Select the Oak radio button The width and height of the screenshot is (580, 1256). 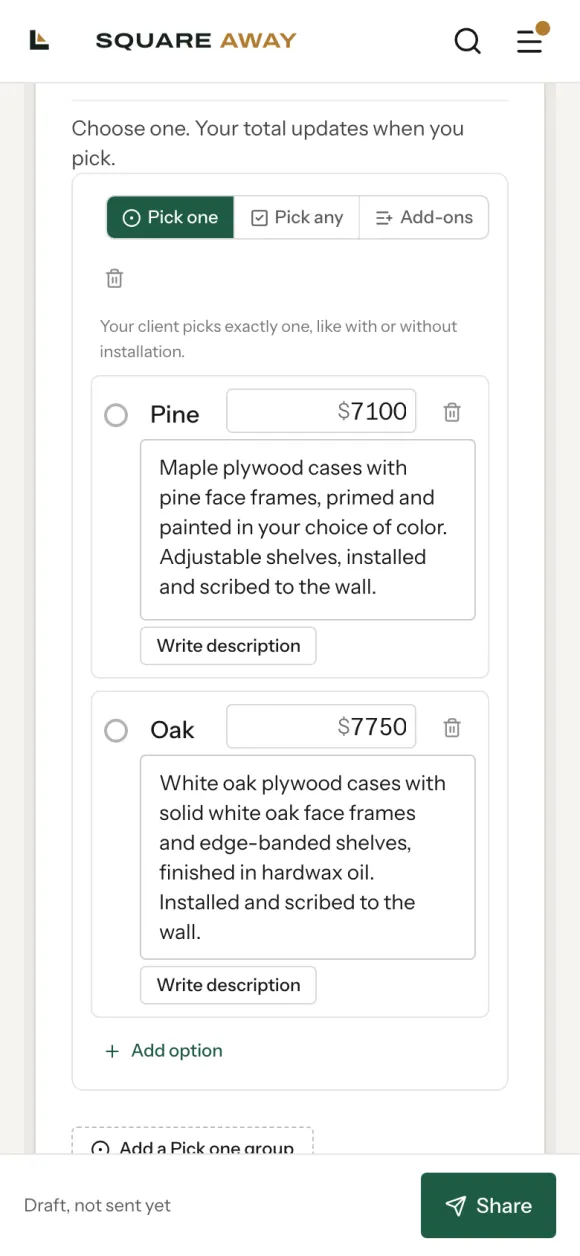(116, 730)
